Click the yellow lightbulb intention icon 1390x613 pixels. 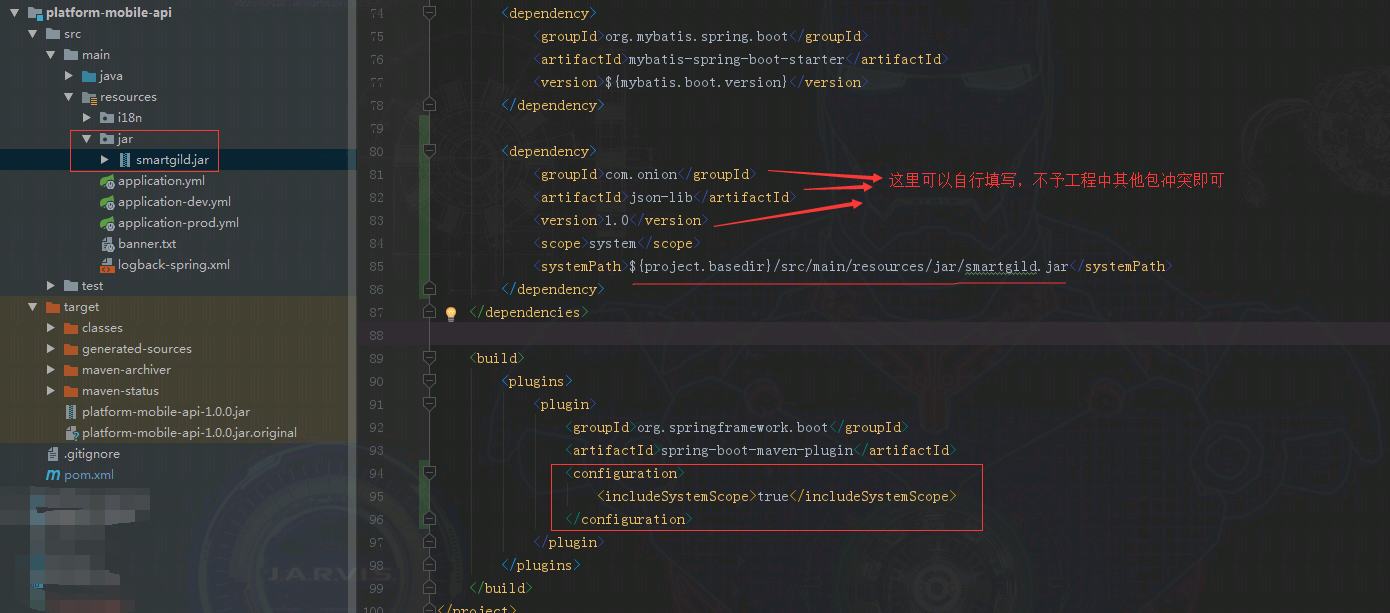(x=450, y=313)
